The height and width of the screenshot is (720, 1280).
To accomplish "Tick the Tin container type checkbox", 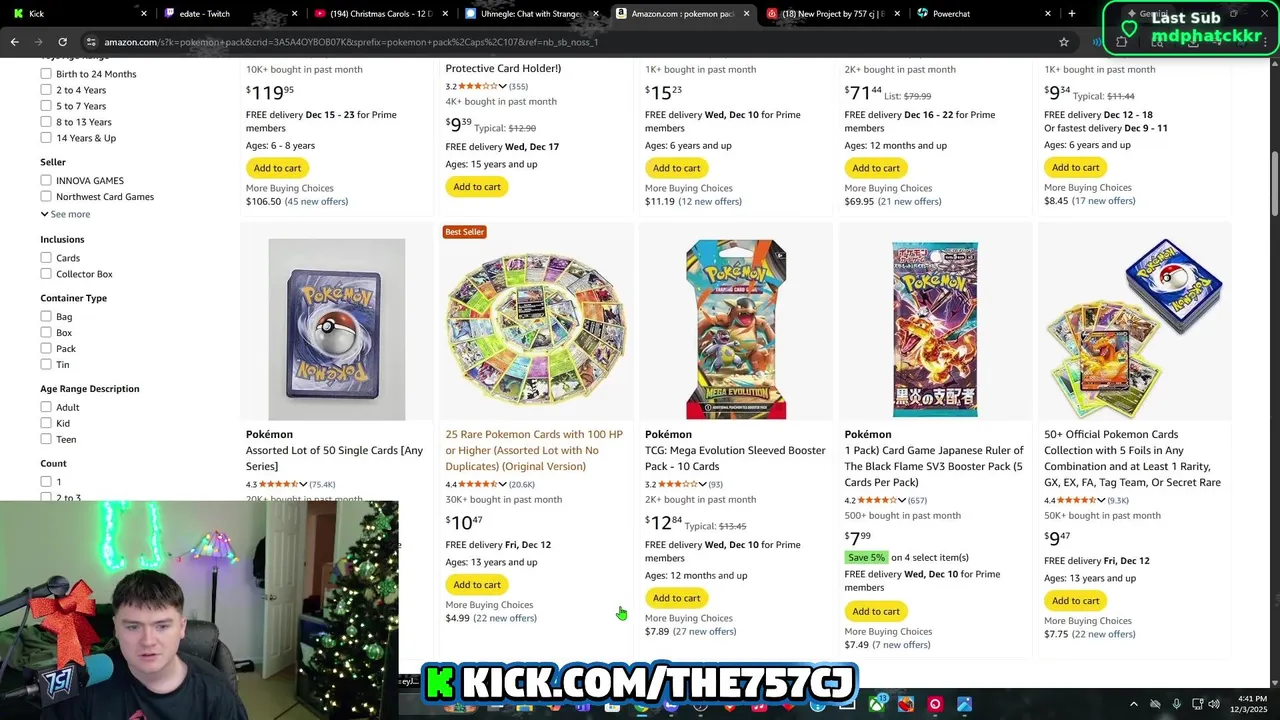I will (x=46, y=365).
